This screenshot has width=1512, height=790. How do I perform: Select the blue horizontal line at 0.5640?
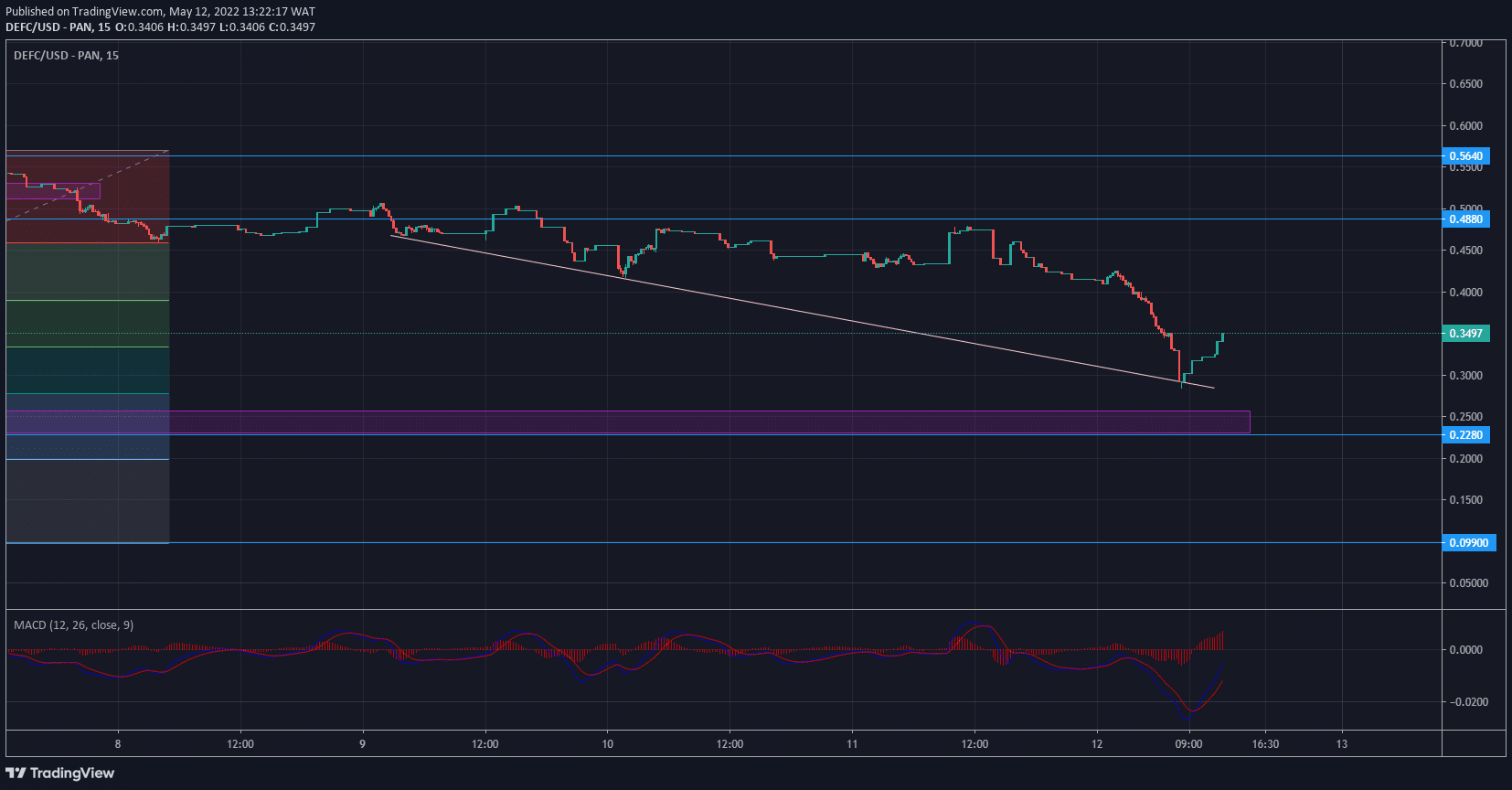722,156
